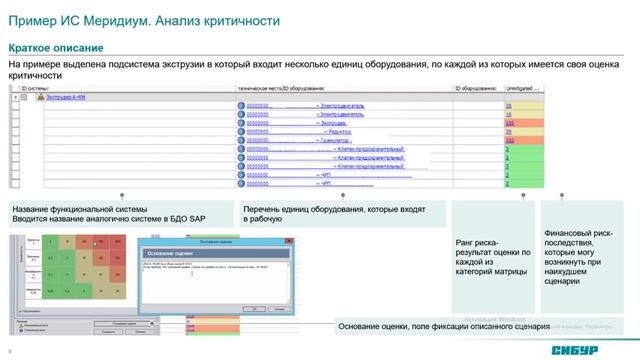The image size is (640, 360).
Task: Click inside the Основание оценки text area
Action: 216,282
